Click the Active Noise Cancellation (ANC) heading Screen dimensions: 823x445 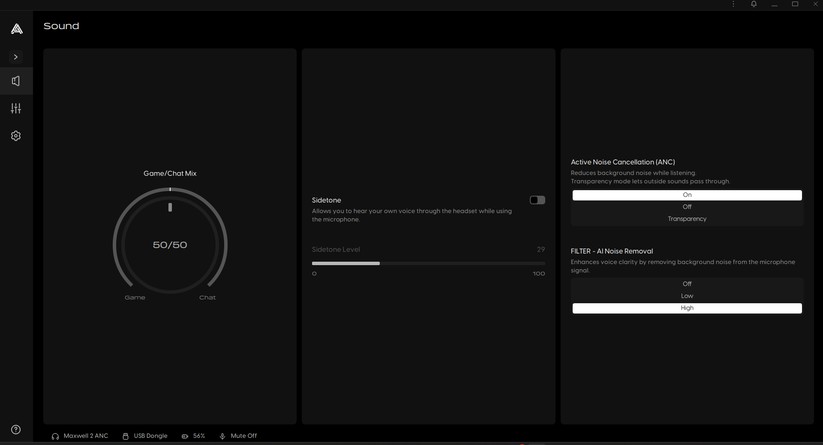pyautogui.click(x=623, y=162)
